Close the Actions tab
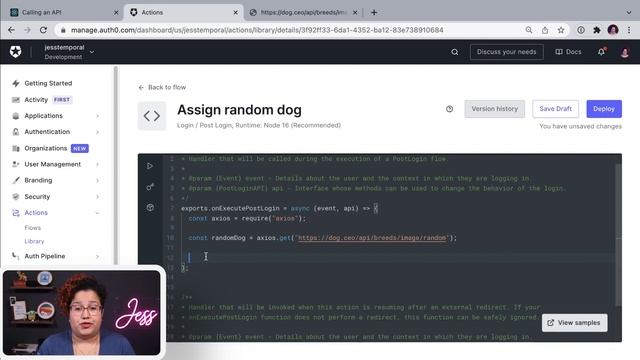 [236, 13]
